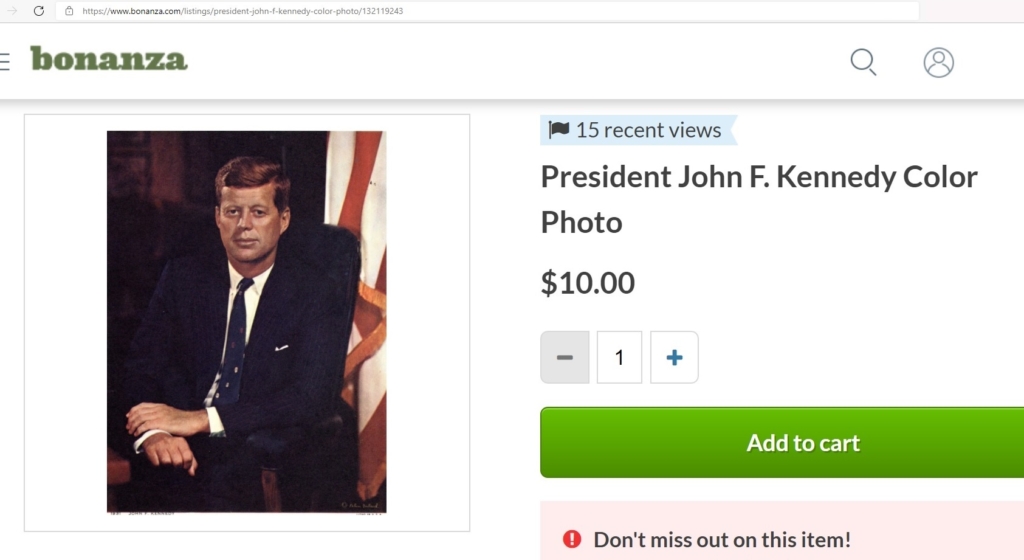Screen dimensions: 1024x560
Task: Click the quantity field showing 1
Action: 619,357
